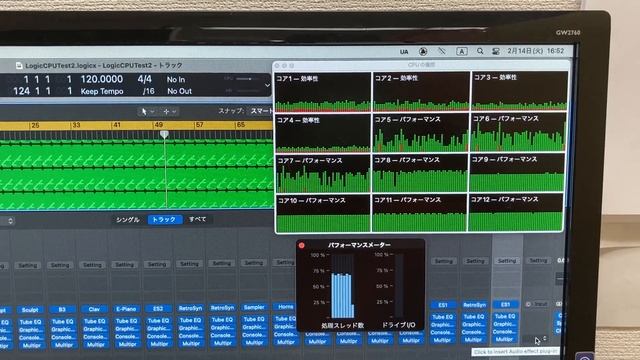Click the コア6 – パフォーマンス graph

click(518, 132)
